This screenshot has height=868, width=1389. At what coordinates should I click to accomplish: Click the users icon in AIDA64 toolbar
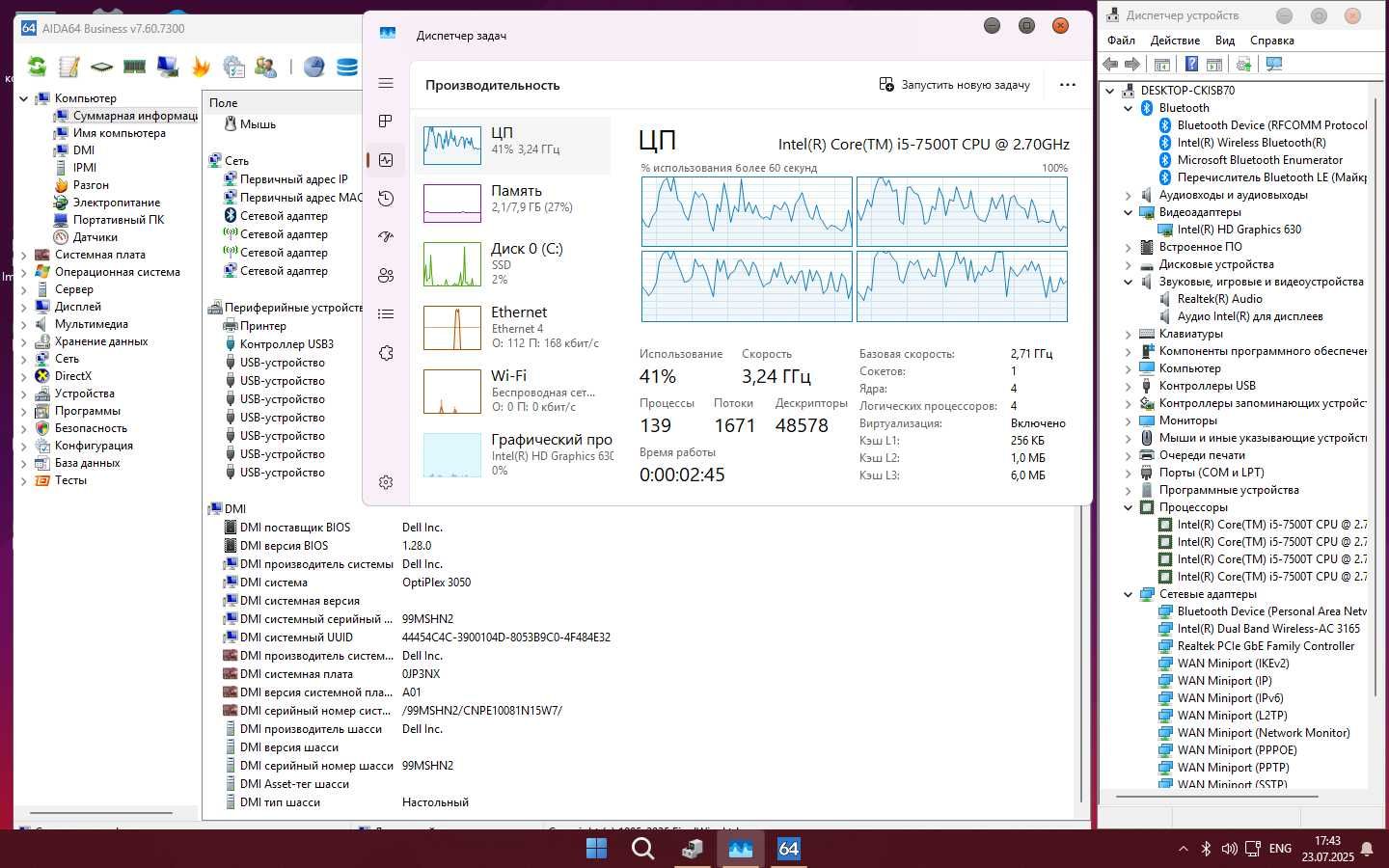point(266,67)
